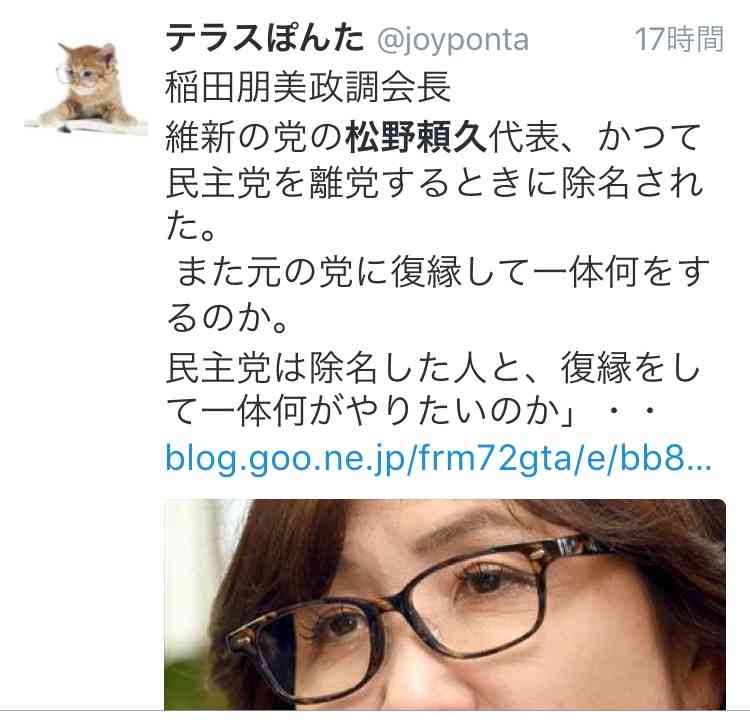Click the line て一体何がやりたいのか」・・
750x727 pixels.
411,412
